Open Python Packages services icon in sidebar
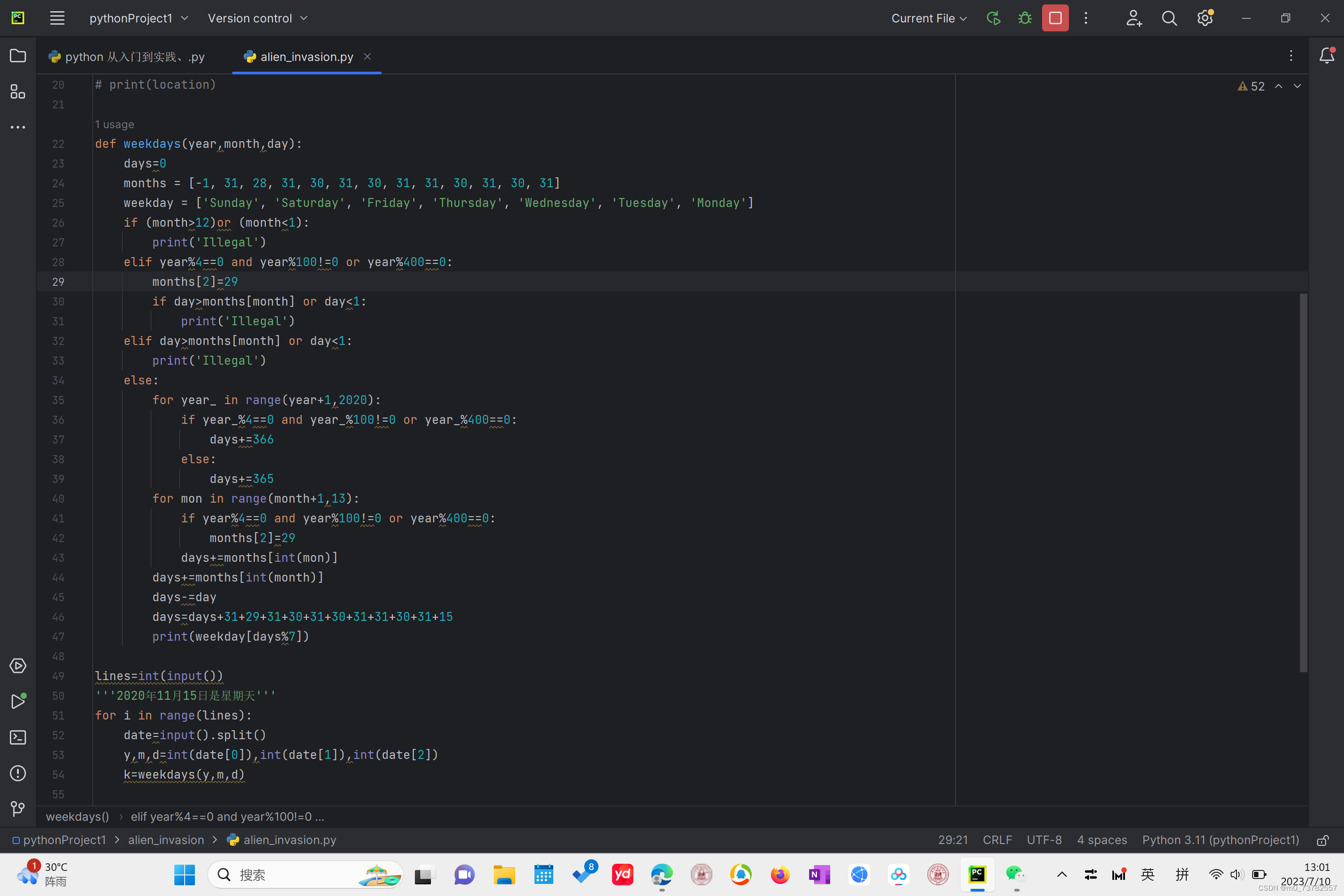The image size is (1344, 896). click(x=18, y=666)
